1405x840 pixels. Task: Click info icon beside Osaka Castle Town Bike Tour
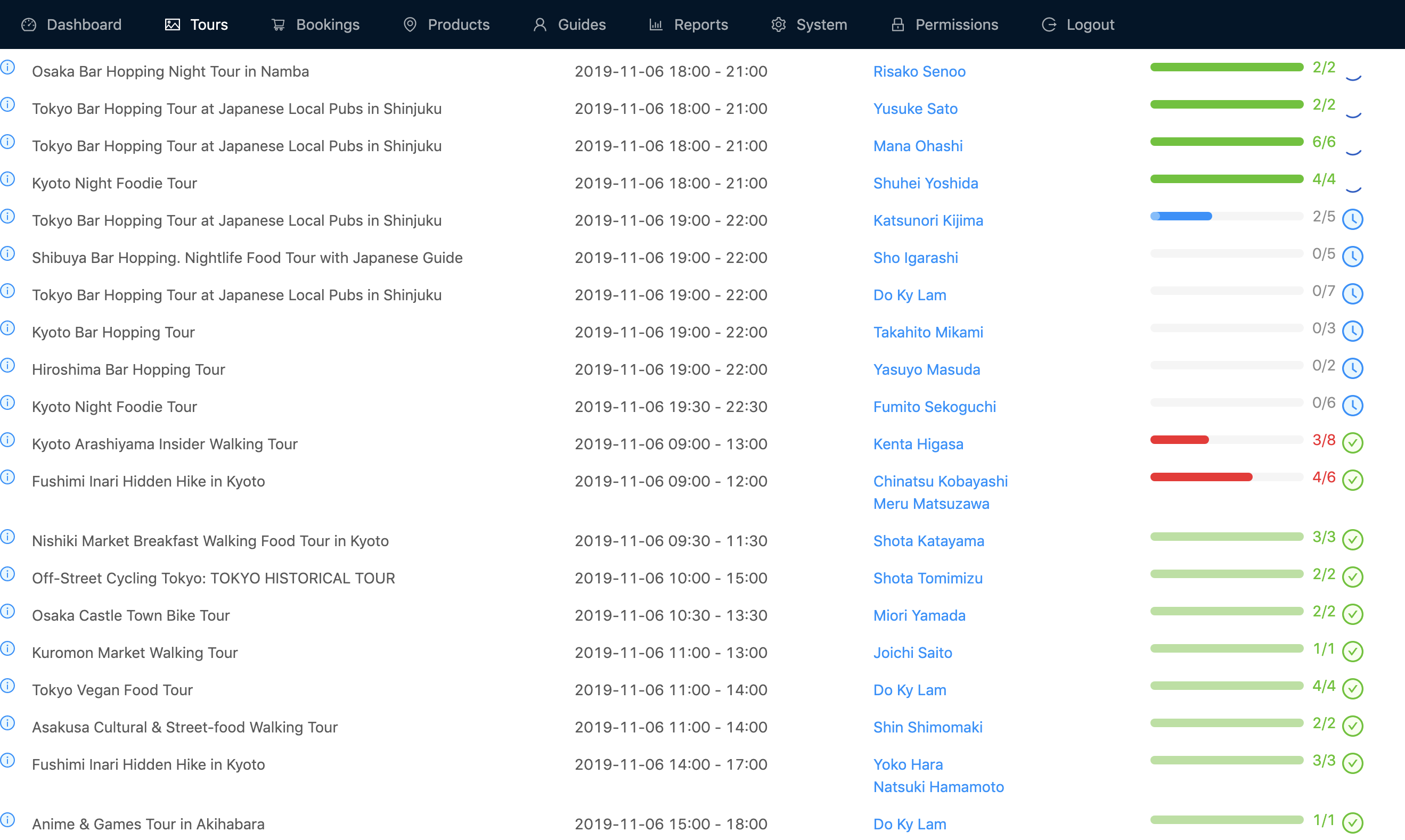[7, 611]
